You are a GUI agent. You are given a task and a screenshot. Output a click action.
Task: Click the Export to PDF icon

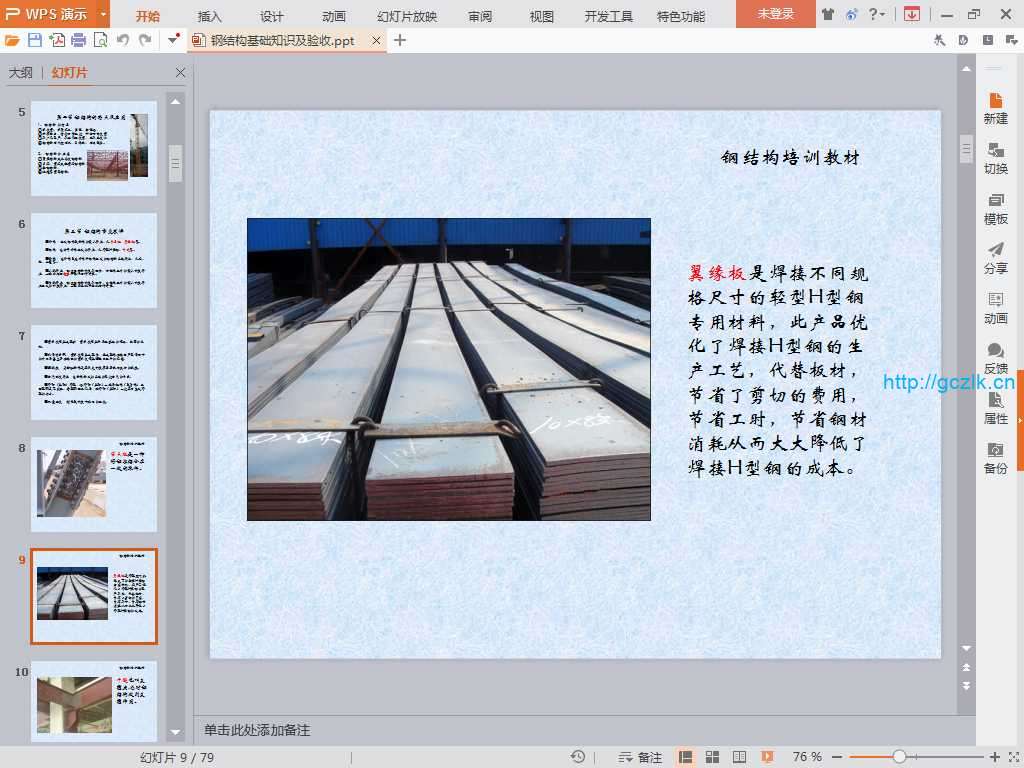pyautogui.click(x=57, y=40)
